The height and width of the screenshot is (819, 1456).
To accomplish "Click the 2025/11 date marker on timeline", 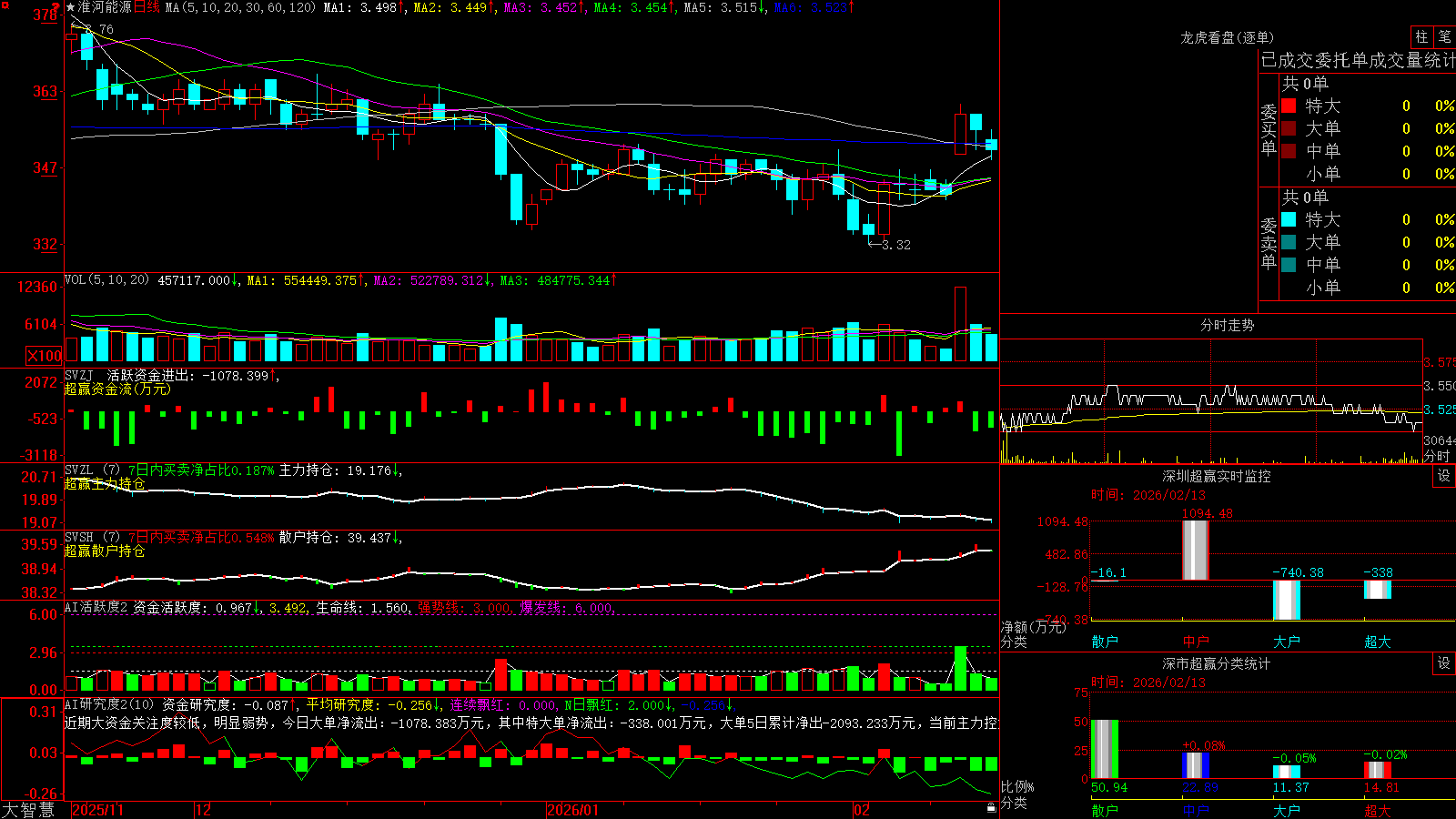I will click(97, 810).
